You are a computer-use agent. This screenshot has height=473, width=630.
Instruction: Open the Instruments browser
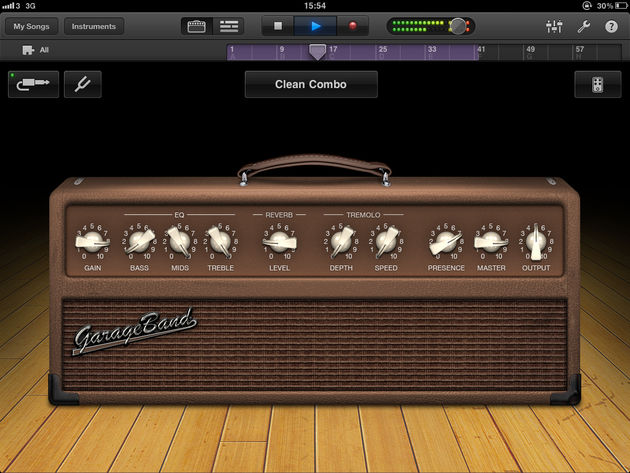pyautogui.click(x=94, y=27)
